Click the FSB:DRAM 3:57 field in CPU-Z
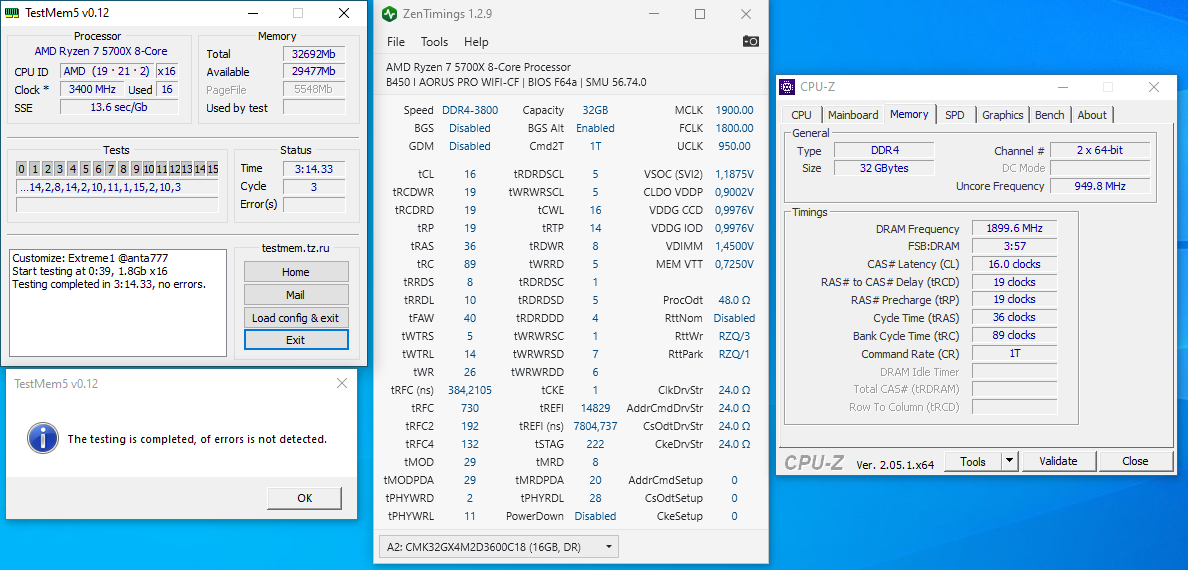Image resolution: width=1188 pixels, height=570 pixels. click(x=1014, y=246)
